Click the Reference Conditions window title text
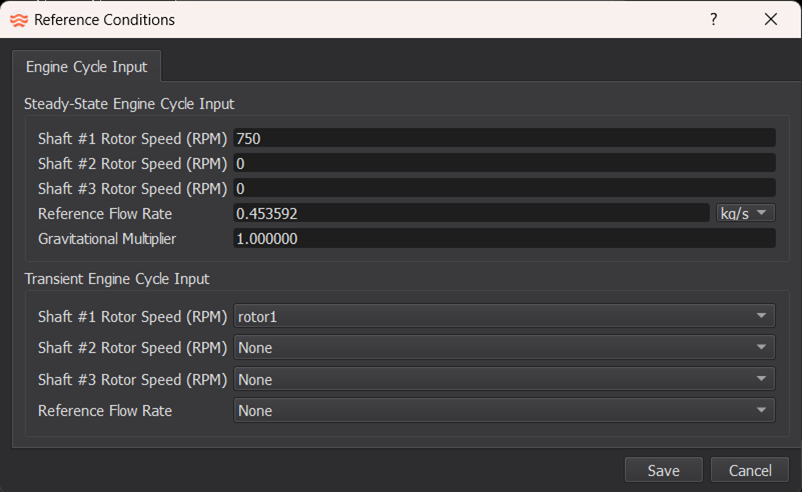802x492 pixels. (104, 20)
